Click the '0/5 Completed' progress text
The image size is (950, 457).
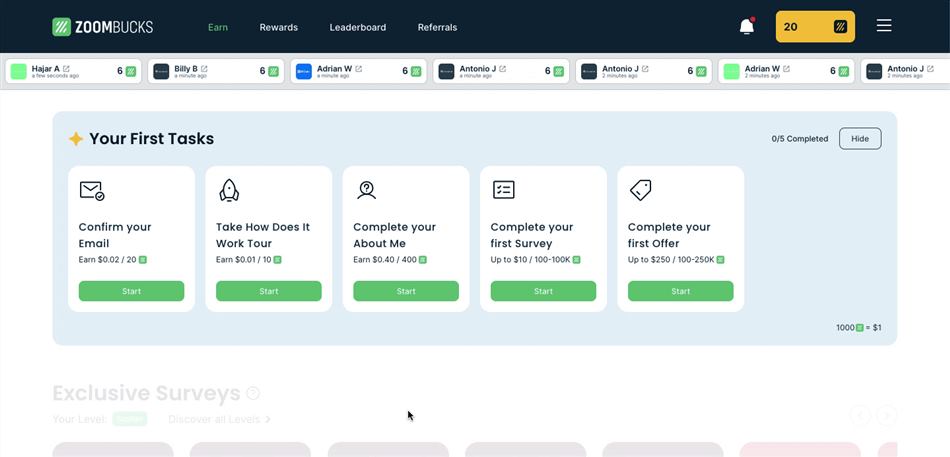coord(800,139)
